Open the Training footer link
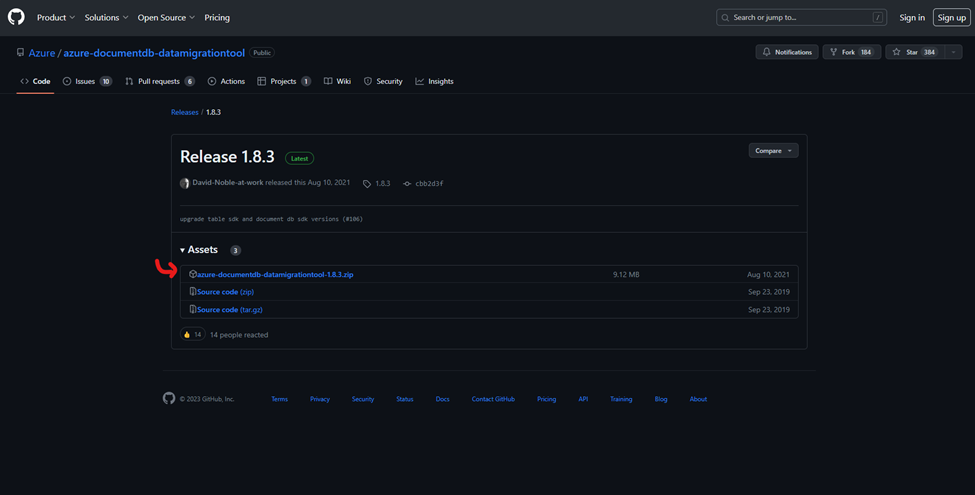Image resolution: width=975 pixels, height=495 pixels. coord(621,399)
